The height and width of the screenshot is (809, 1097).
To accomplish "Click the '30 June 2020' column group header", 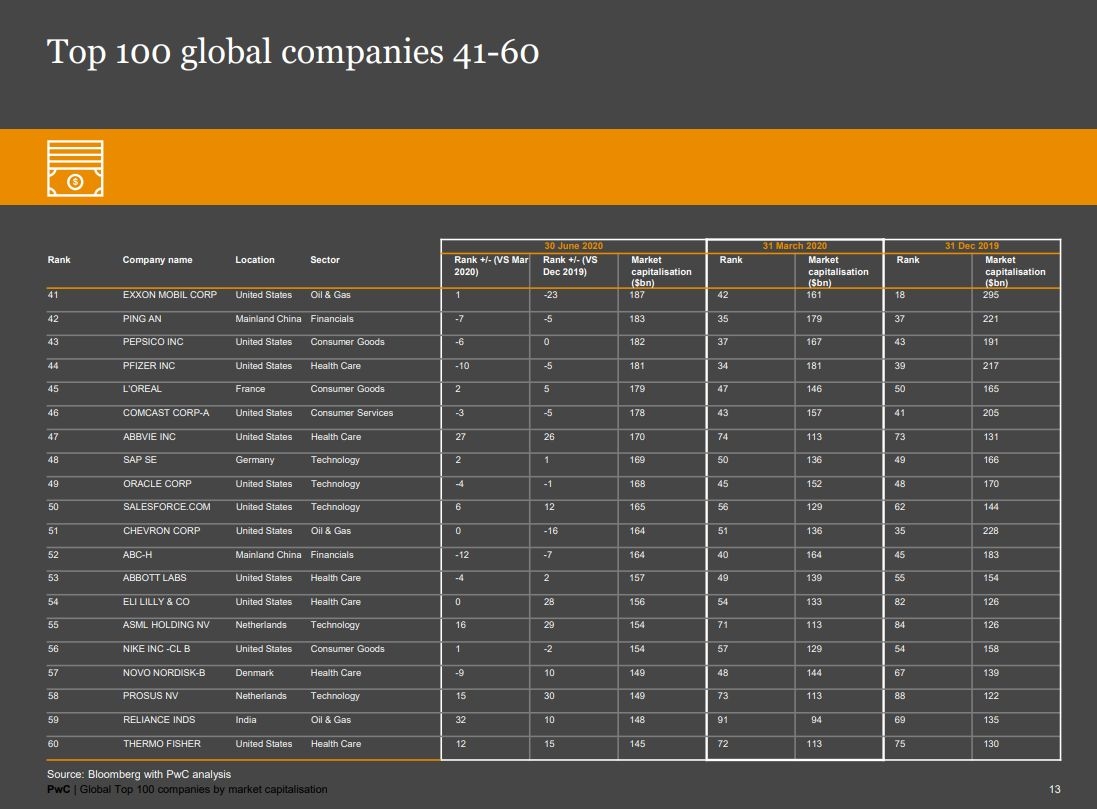I will pos(573,246).
